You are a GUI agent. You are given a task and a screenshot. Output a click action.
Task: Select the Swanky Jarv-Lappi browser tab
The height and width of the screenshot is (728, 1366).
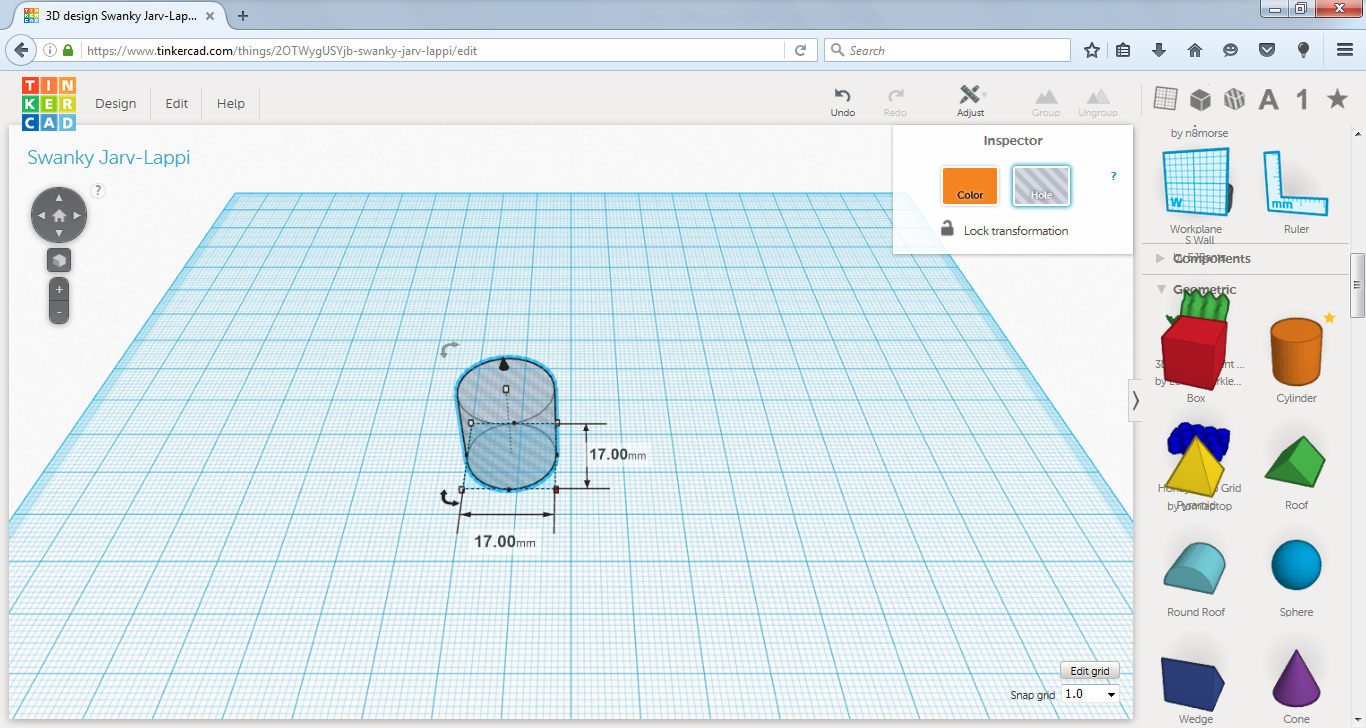point(121,16)
